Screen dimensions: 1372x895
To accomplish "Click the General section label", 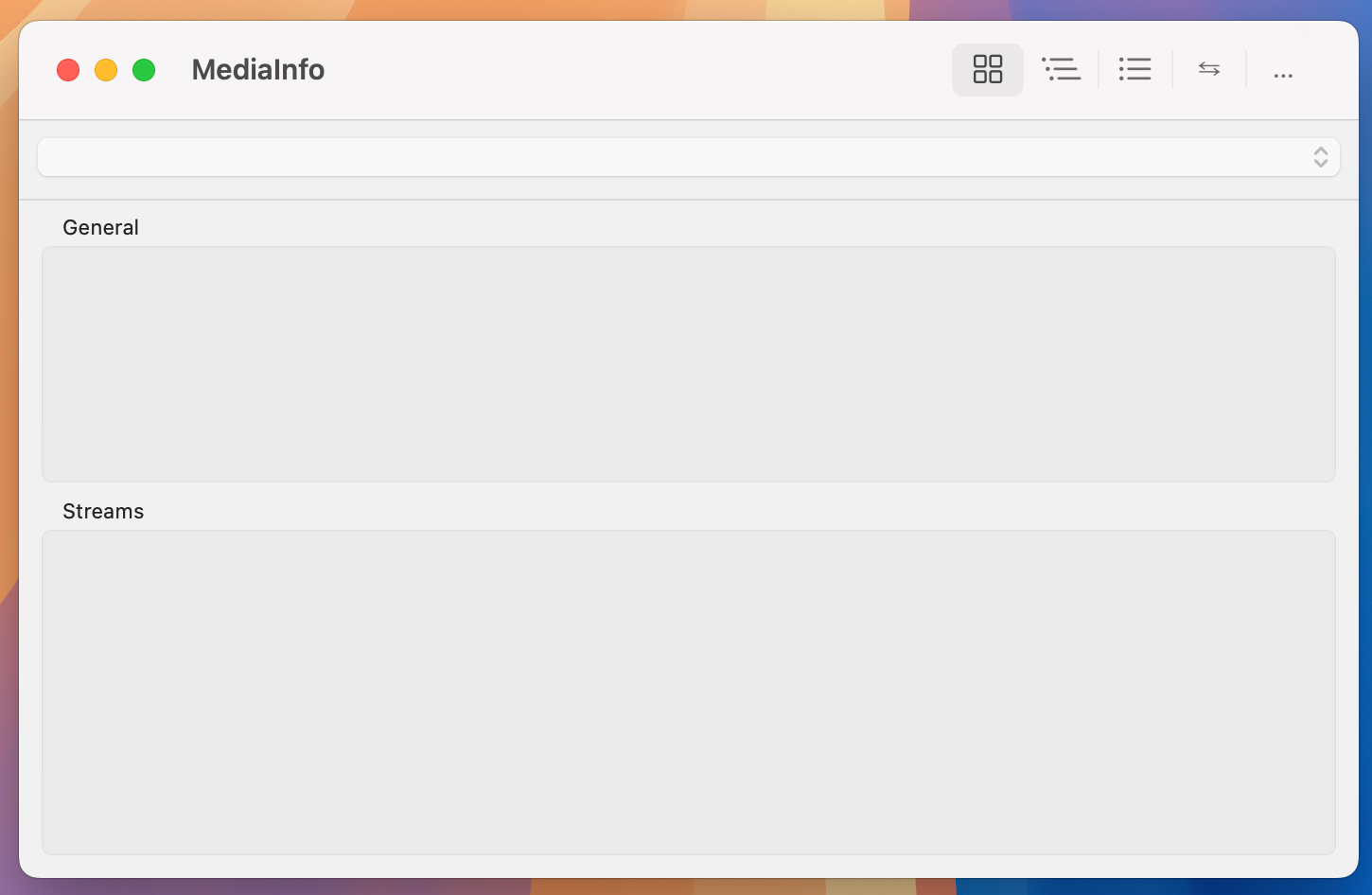I will tap(100, 227).
